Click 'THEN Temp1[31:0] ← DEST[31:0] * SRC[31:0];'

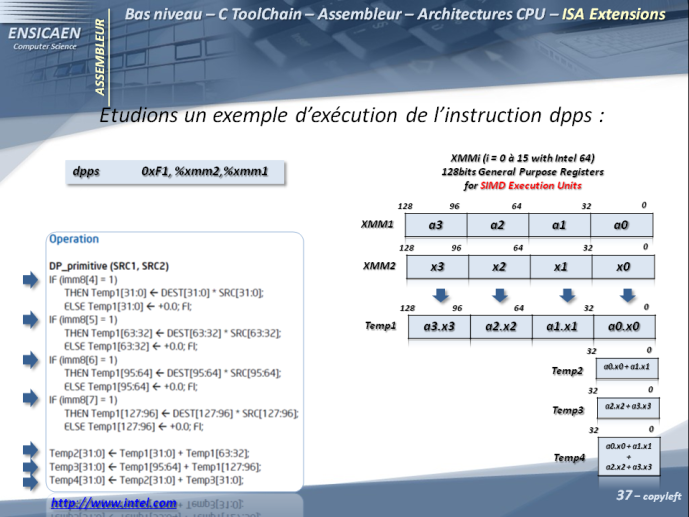tap(164, 293)
